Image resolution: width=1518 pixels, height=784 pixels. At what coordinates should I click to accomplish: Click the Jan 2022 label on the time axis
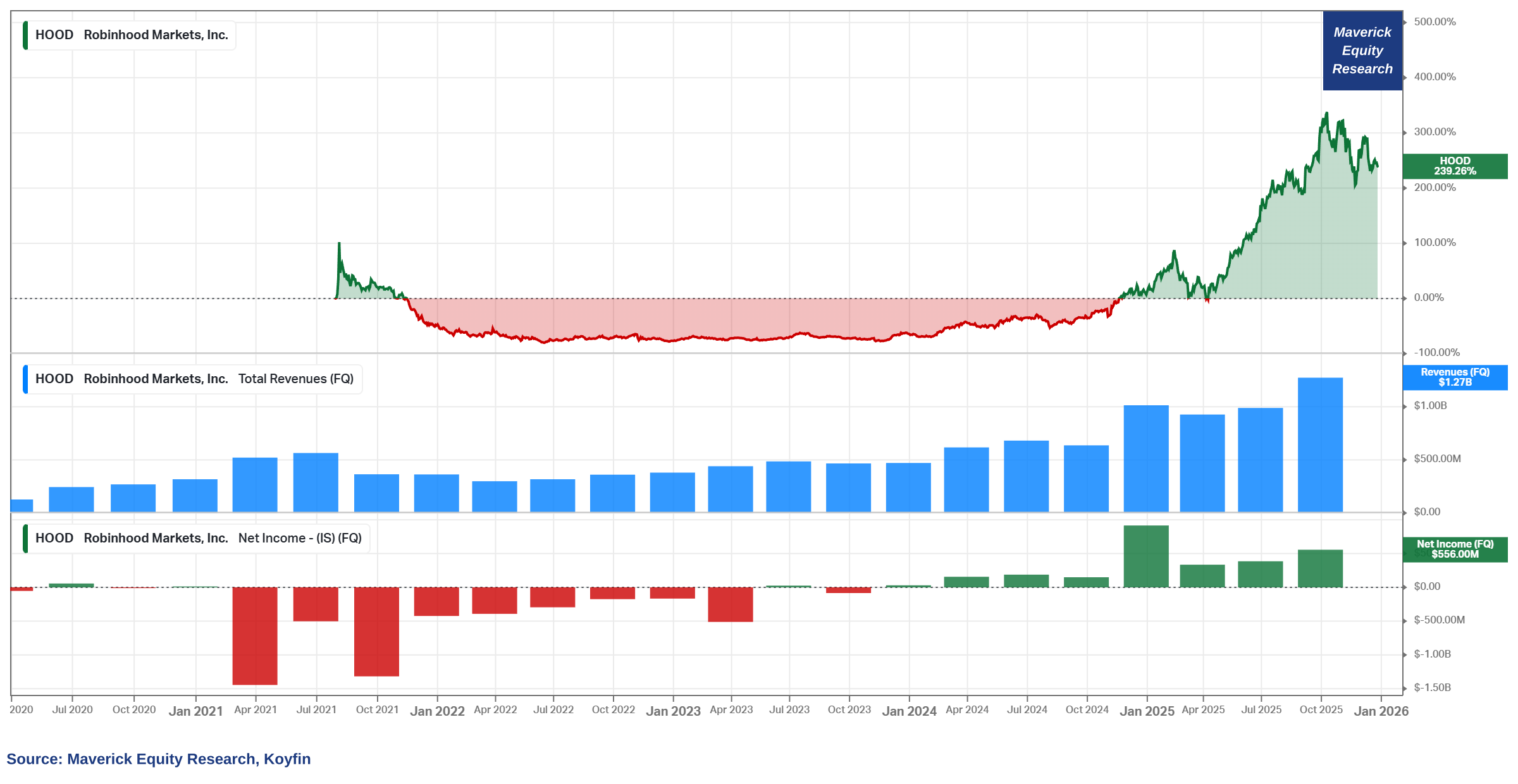[437, 711]
